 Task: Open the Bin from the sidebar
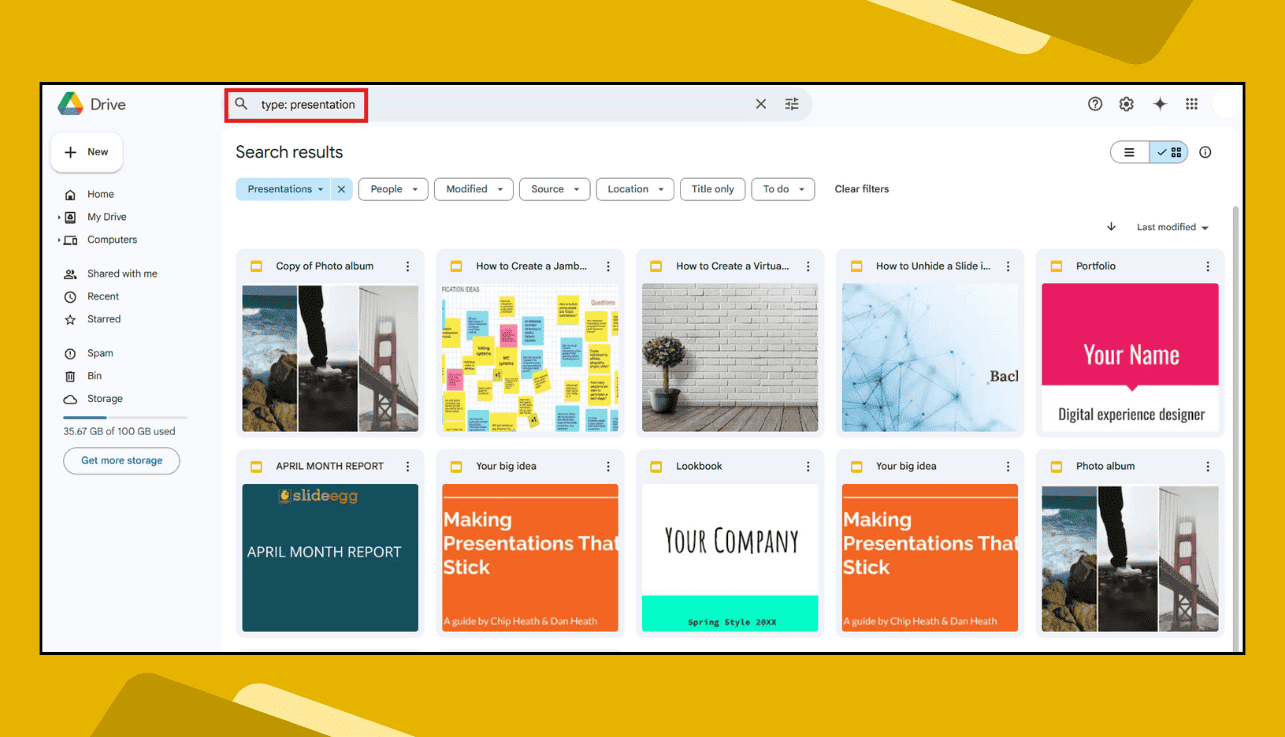point(92,375)
